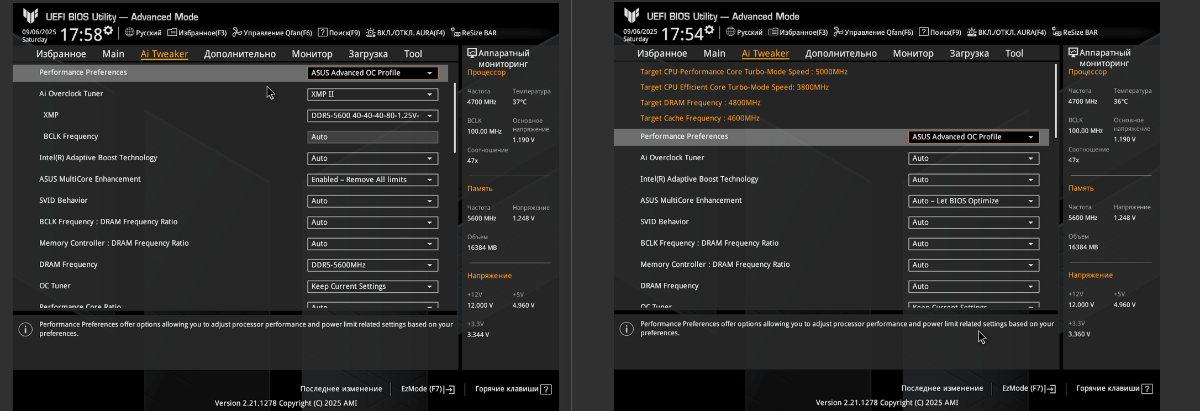1200x411 pixels.
Task: Switch to Main tab in right window
Action: tap(714, 53)
